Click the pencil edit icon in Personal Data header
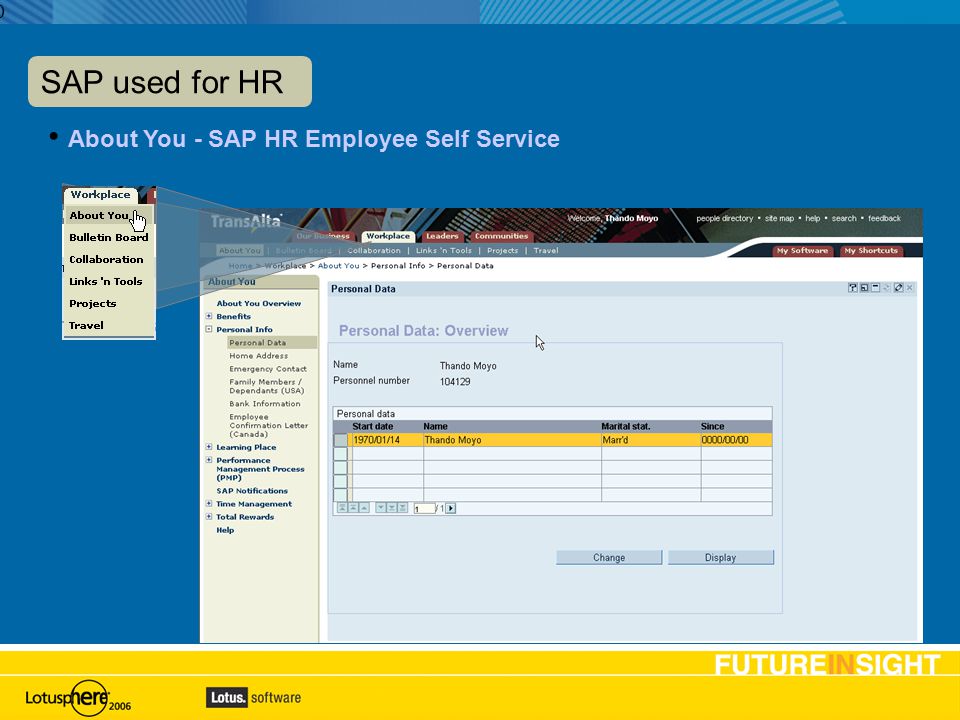The width and height of the screenshot is (960, 720). click(898, 288)
